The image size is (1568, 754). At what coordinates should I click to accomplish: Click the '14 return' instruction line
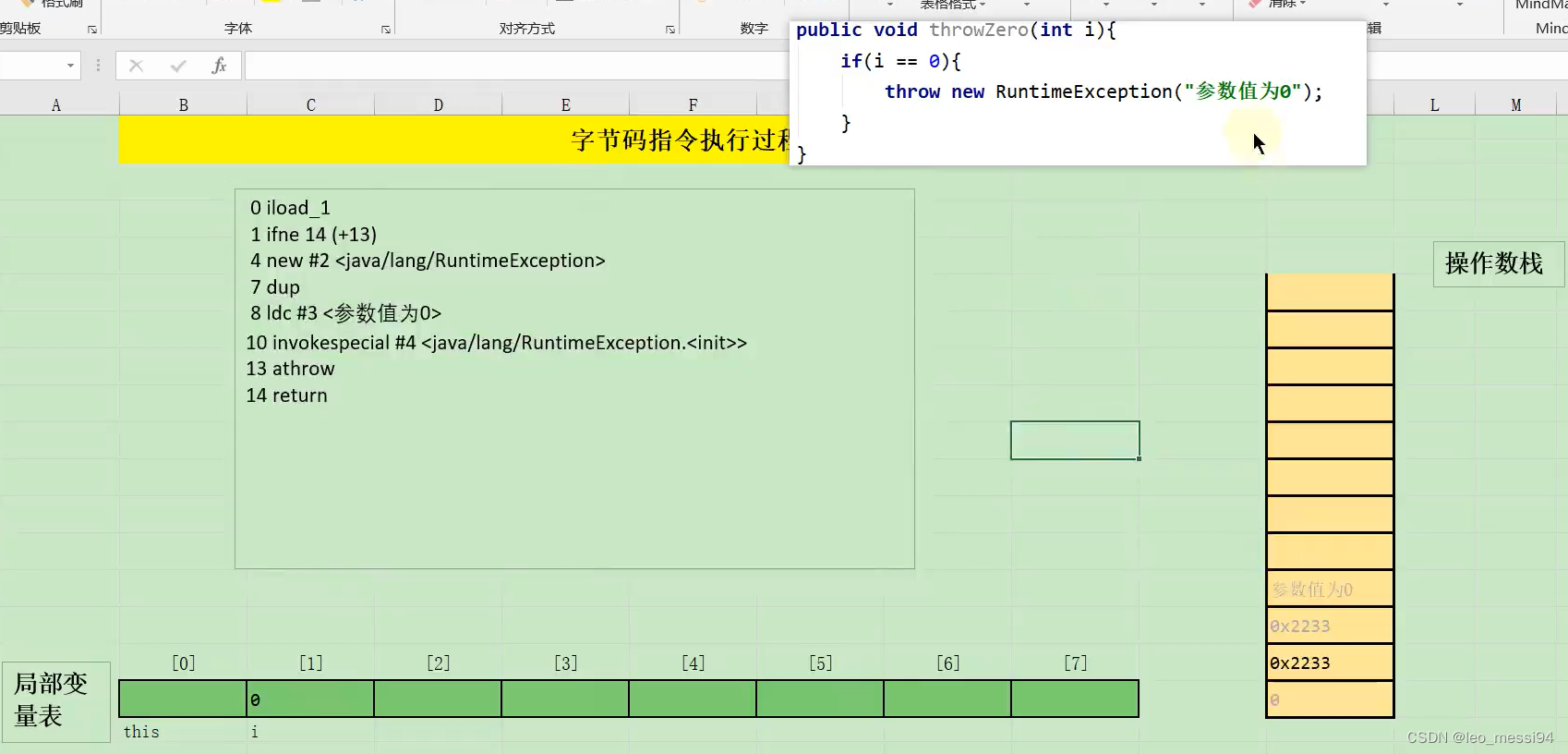point(286,395)
